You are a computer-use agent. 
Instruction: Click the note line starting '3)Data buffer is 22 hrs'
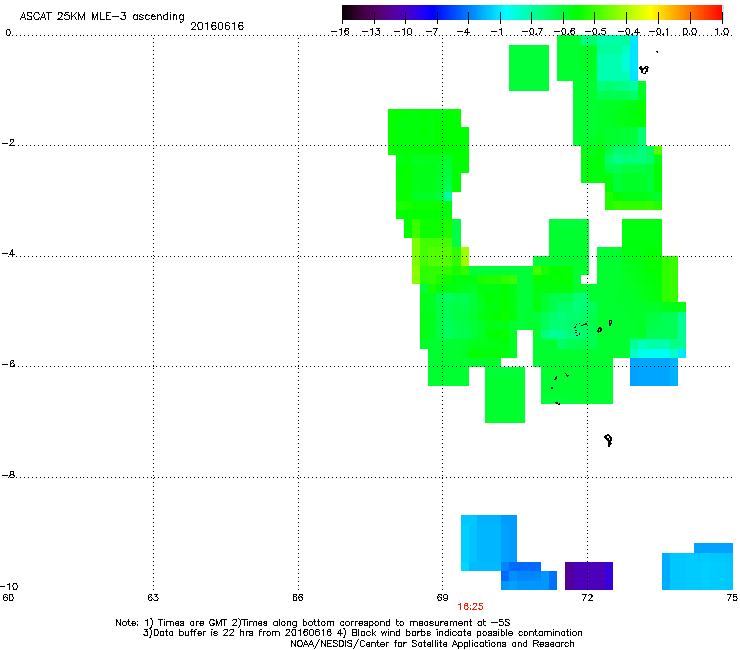(x=362, y=633)
